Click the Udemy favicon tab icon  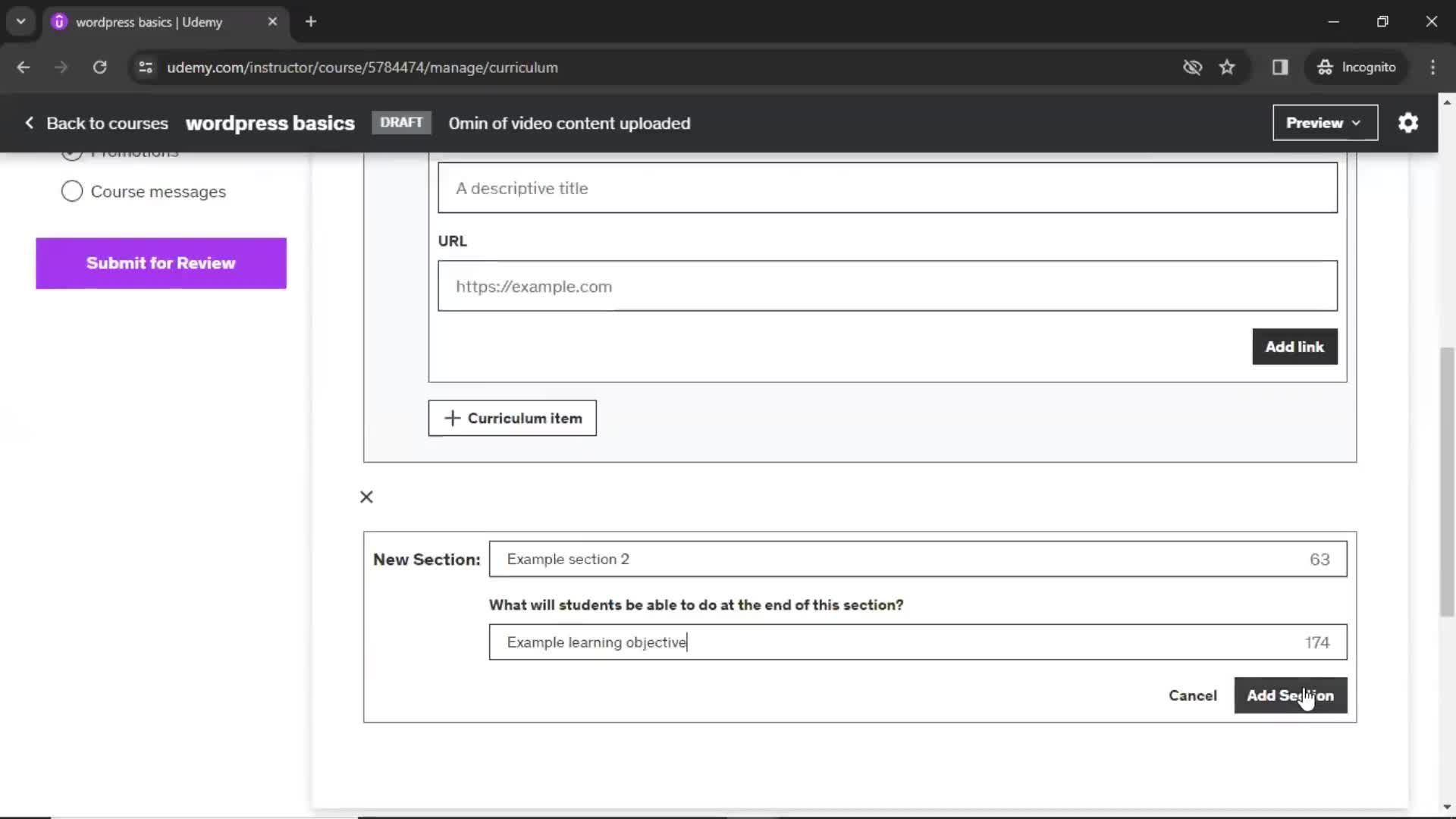pos(60,22)
